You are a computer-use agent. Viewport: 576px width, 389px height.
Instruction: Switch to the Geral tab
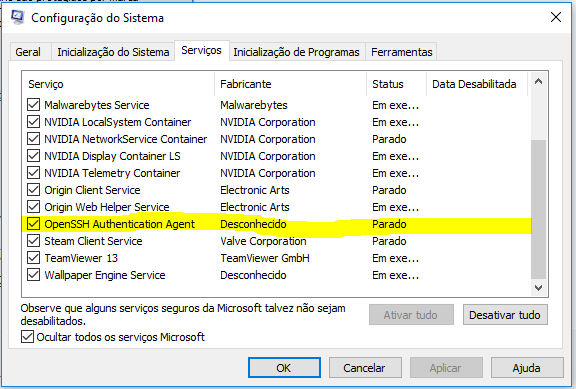coord(28,52)
